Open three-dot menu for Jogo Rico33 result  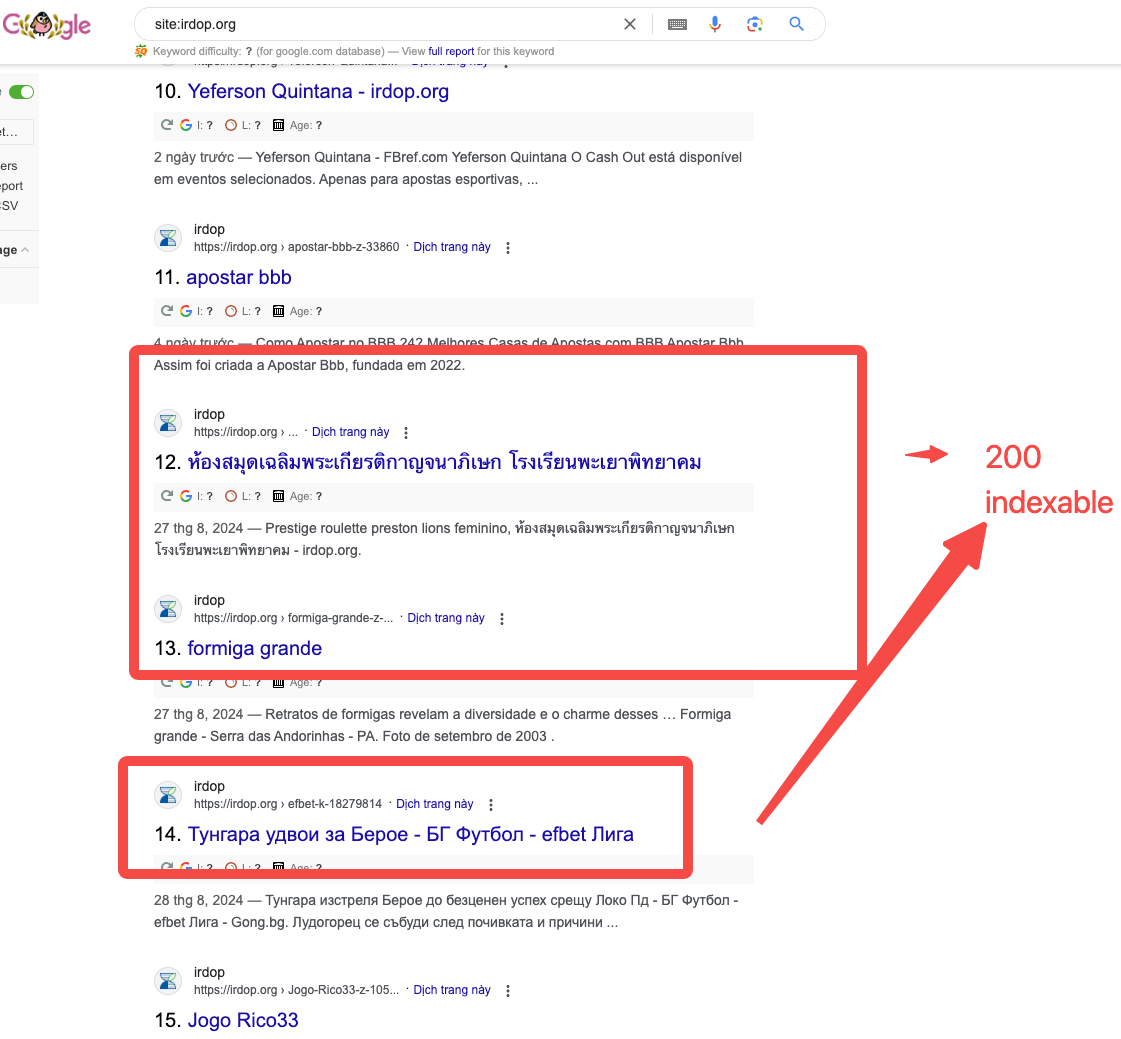(x=508, y=990)
